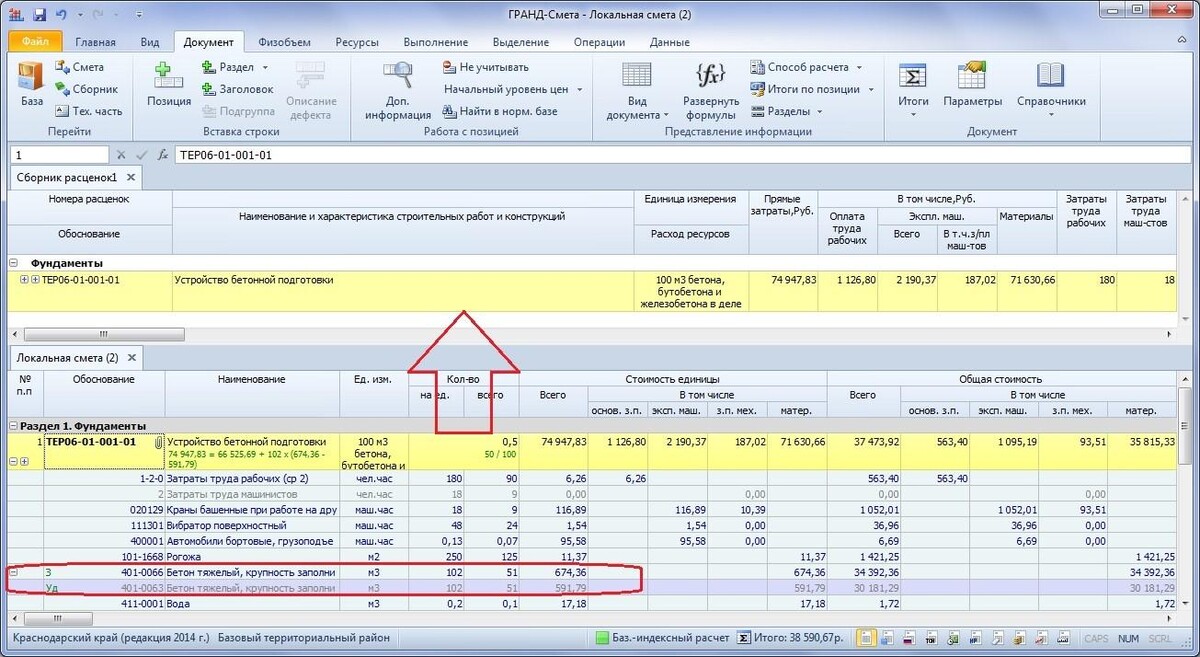Go to Сборник from the Перейти group
Image resolution: width=1200 pixels, height=657 pixels.
tap(87, 89)
